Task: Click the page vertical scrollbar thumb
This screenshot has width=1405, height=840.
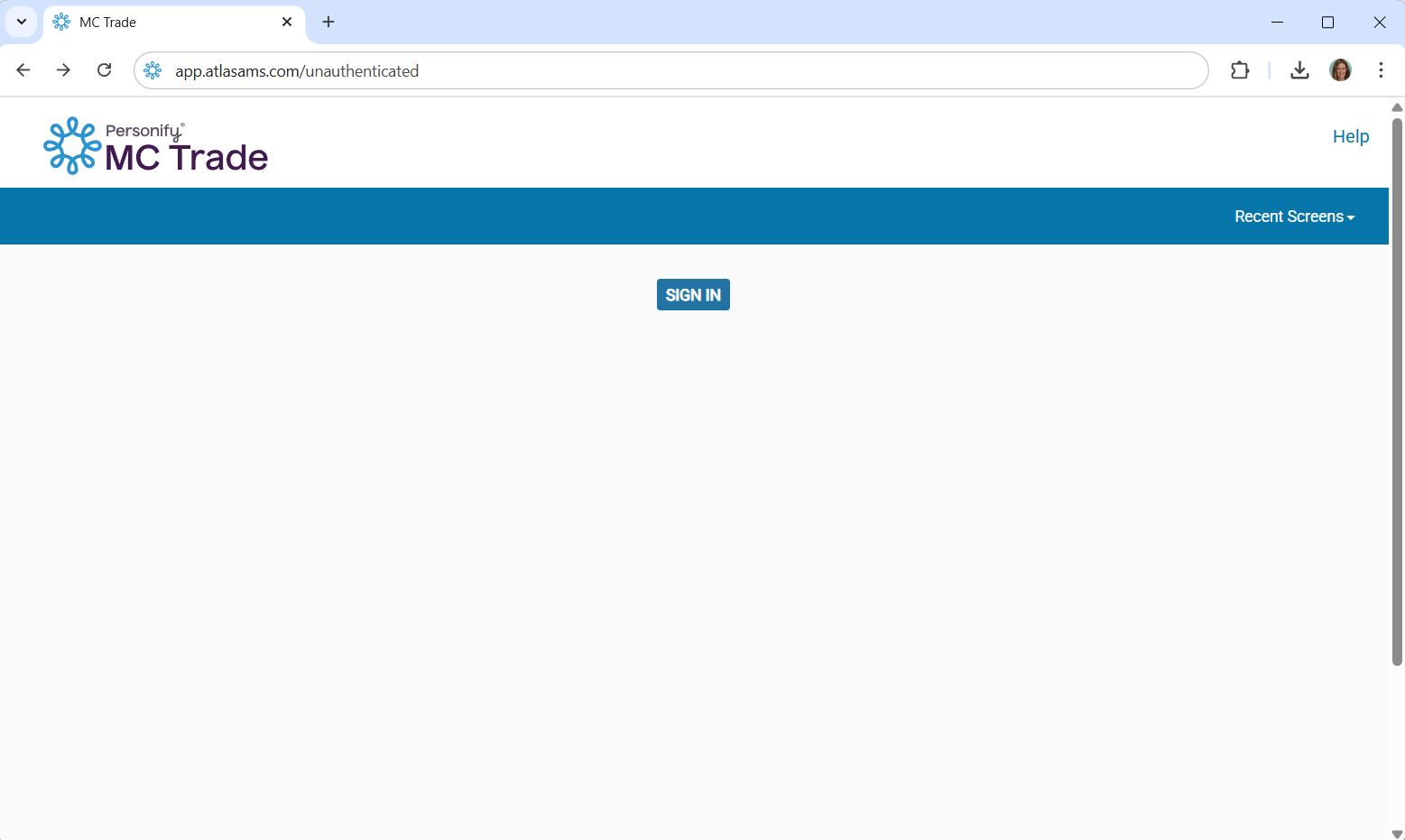Action: pyautogui.click(x=1397, y=391)
